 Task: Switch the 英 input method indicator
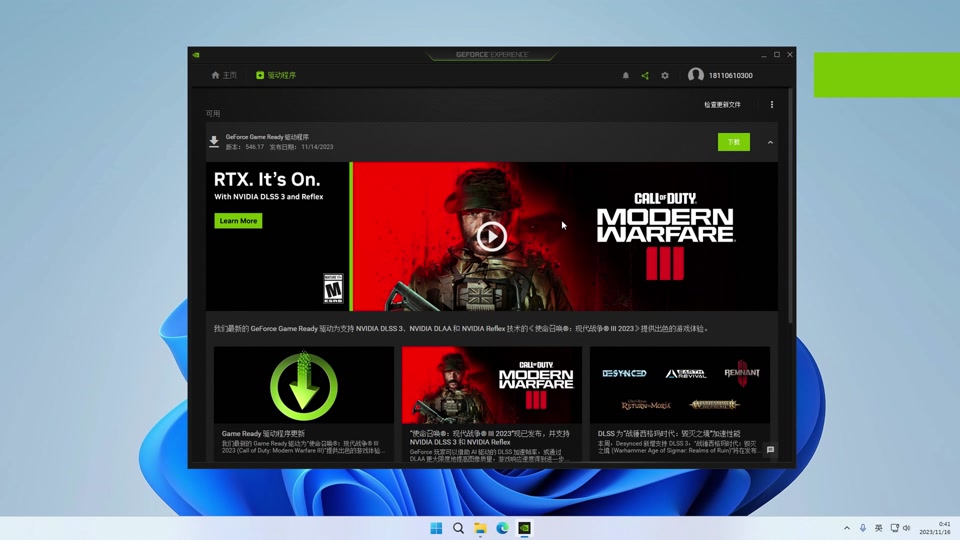coord(879,528)
